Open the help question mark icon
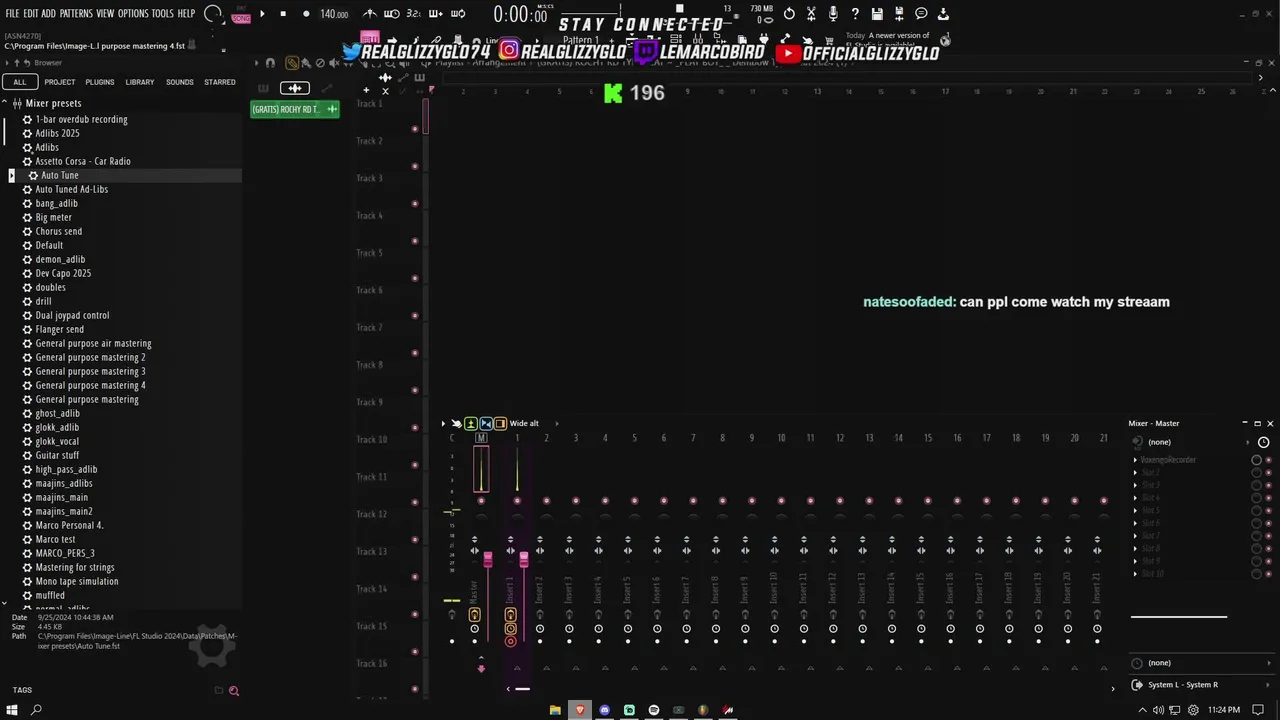Image resolution: width=1280 pixels, height=720 pixels. (855, 14)
